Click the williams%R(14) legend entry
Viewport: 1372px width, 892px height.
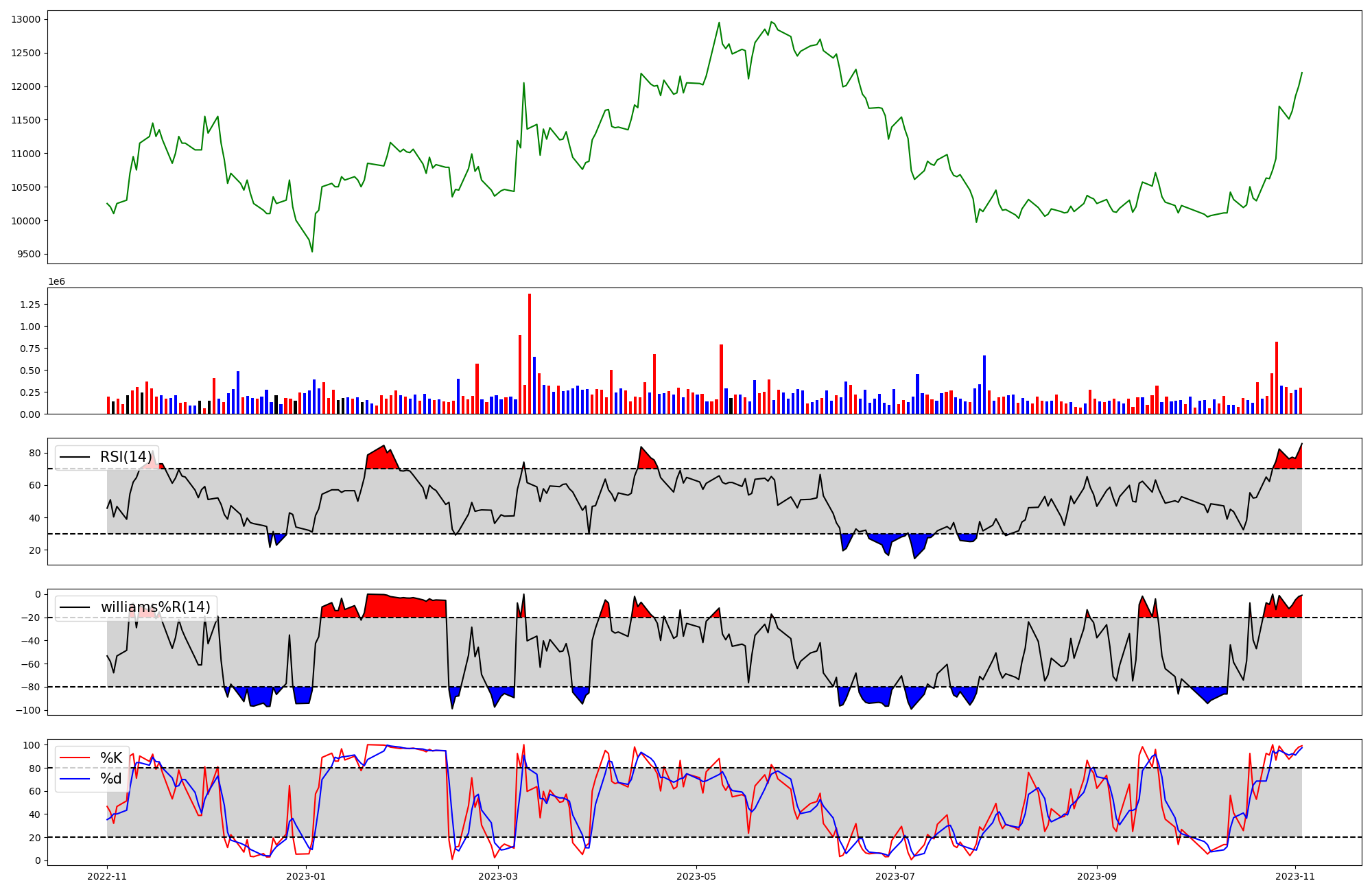tap(156, 607)
